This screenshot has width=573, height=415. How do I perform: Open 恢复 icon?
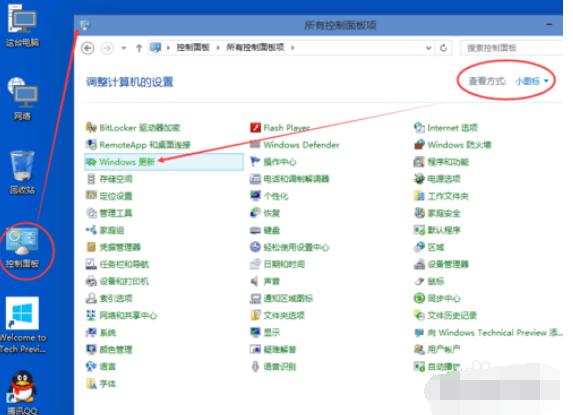click(x=255, y=213)
